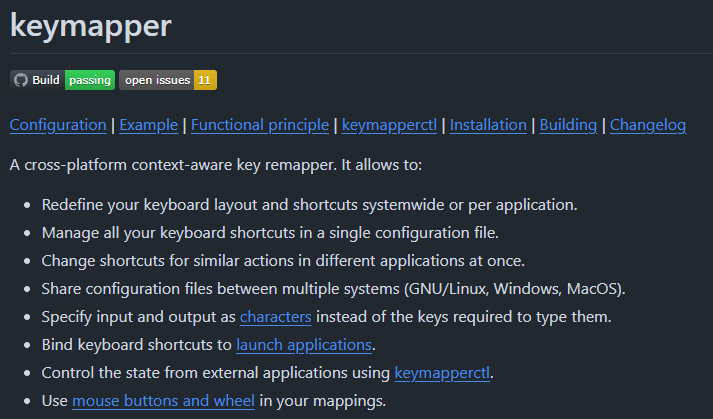Follow the characters link in bullet list

pyautogui.click(x=276, y=317)
